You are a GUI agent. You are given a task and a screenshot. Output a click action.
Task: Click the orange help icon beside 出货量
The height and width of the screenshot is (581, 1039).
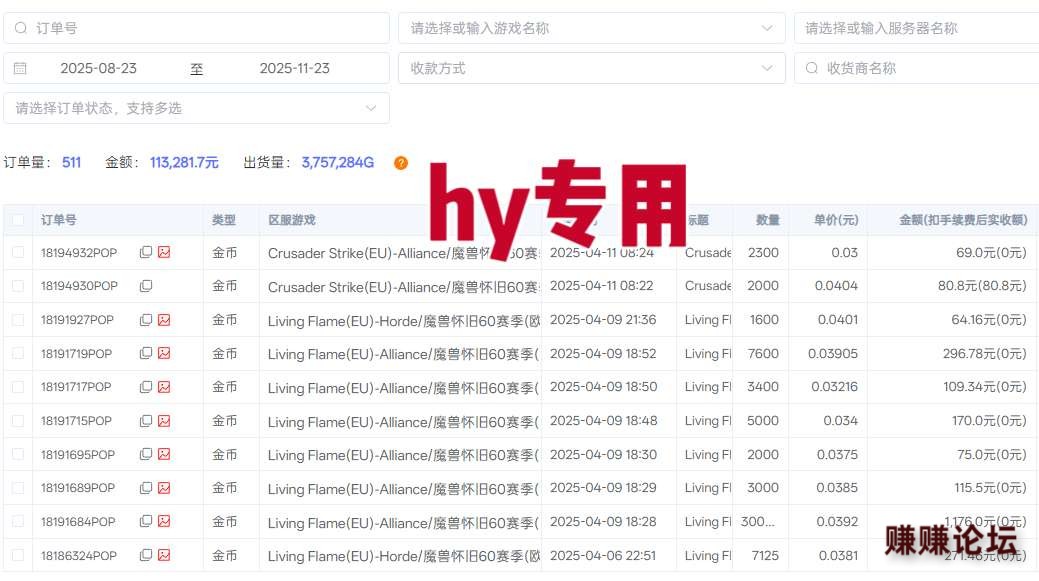click(401, 163)
